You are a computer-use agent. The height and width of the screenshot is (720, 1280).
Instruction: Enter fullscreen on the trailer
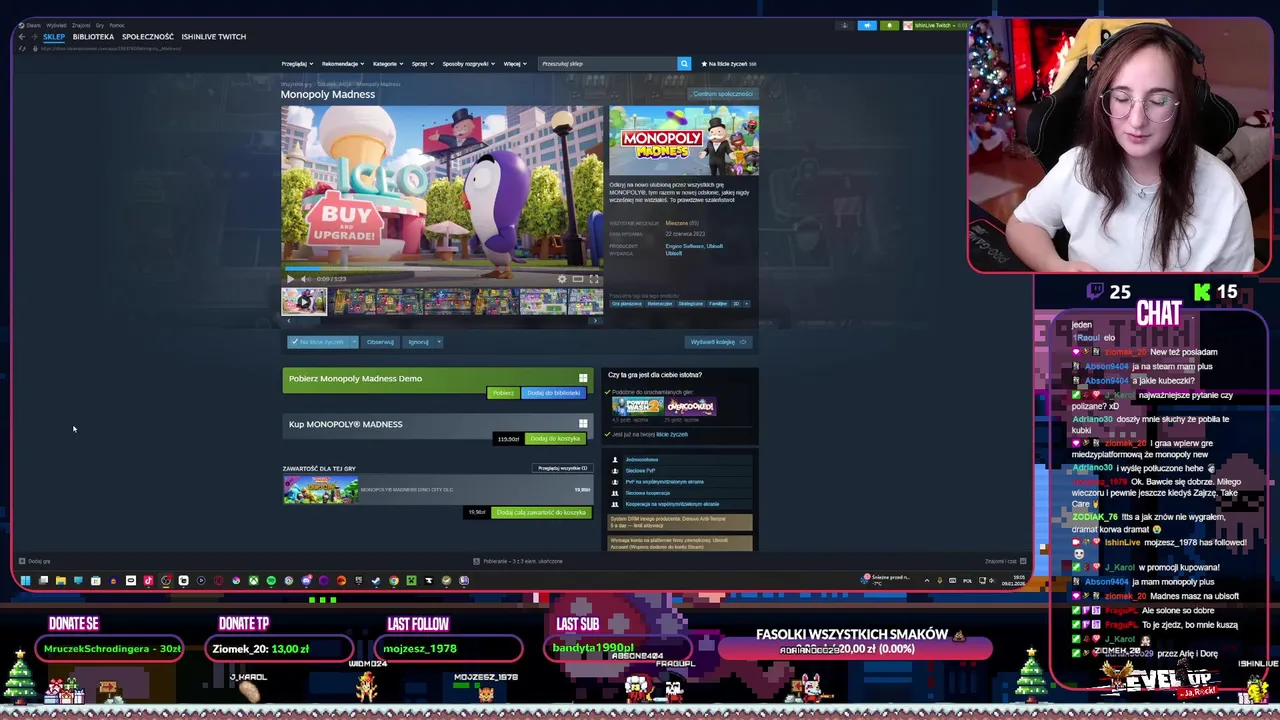[x=593, y=279]
